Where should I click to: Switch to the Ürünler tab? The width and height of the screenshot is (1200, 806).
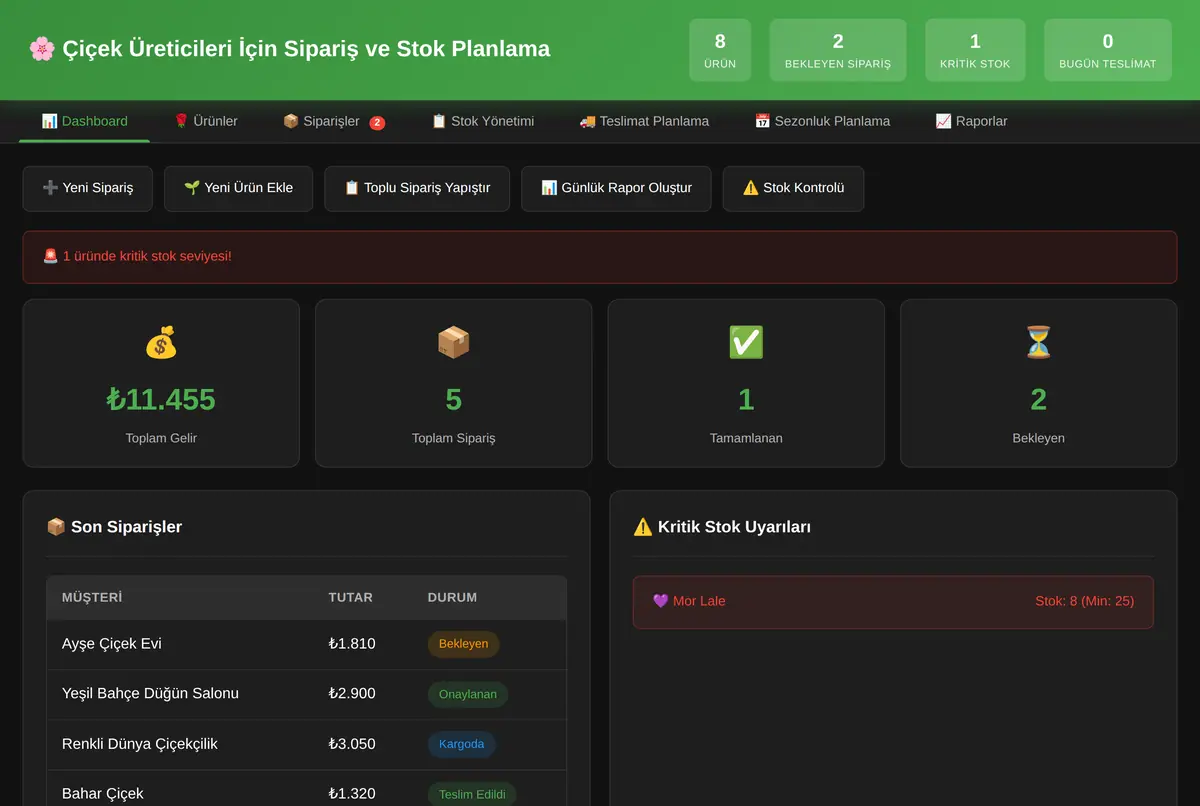tap(206, 121)
